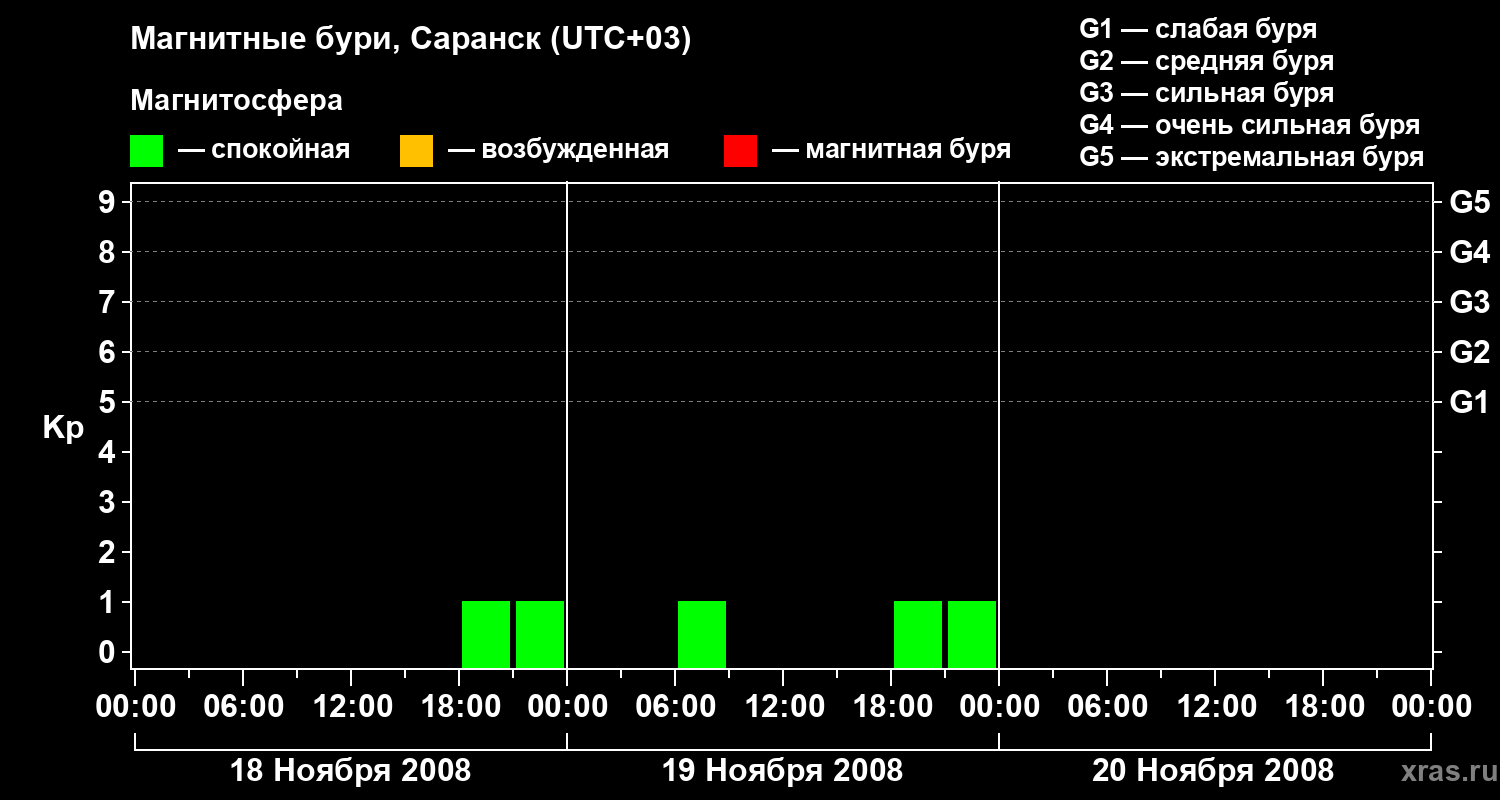Select the green bar at 06:00 on 19 November

click(702, 634)
